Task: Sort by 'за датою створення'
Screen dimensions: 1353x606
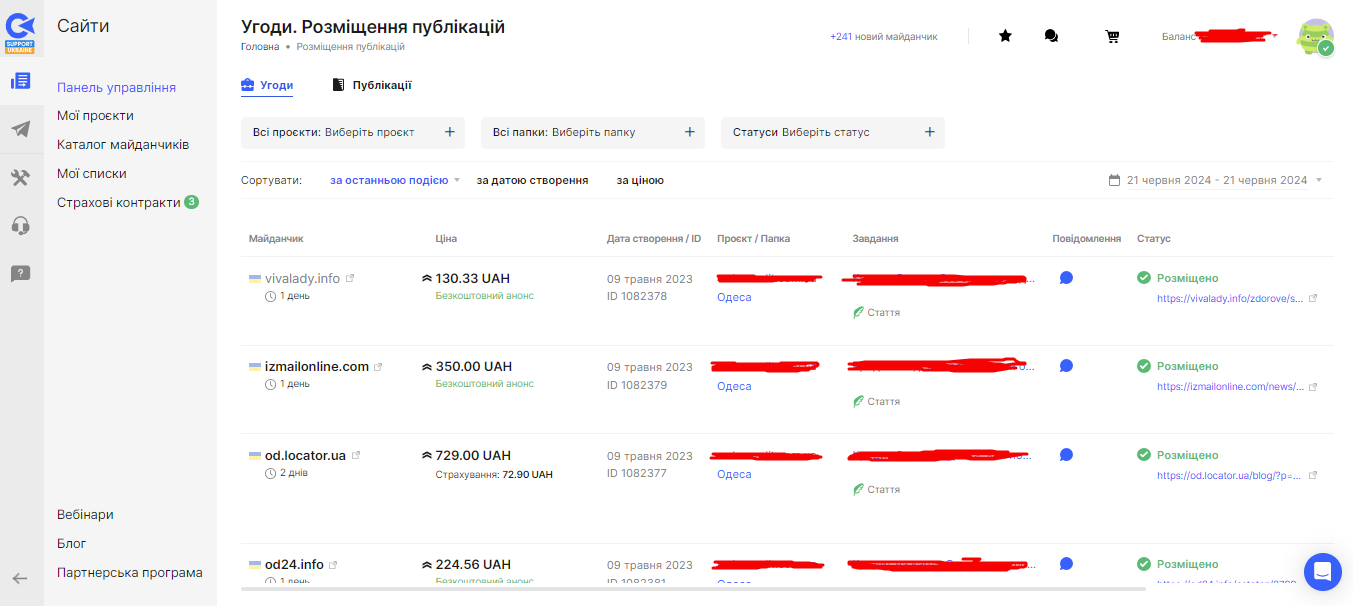Action: tap(532, 181)
